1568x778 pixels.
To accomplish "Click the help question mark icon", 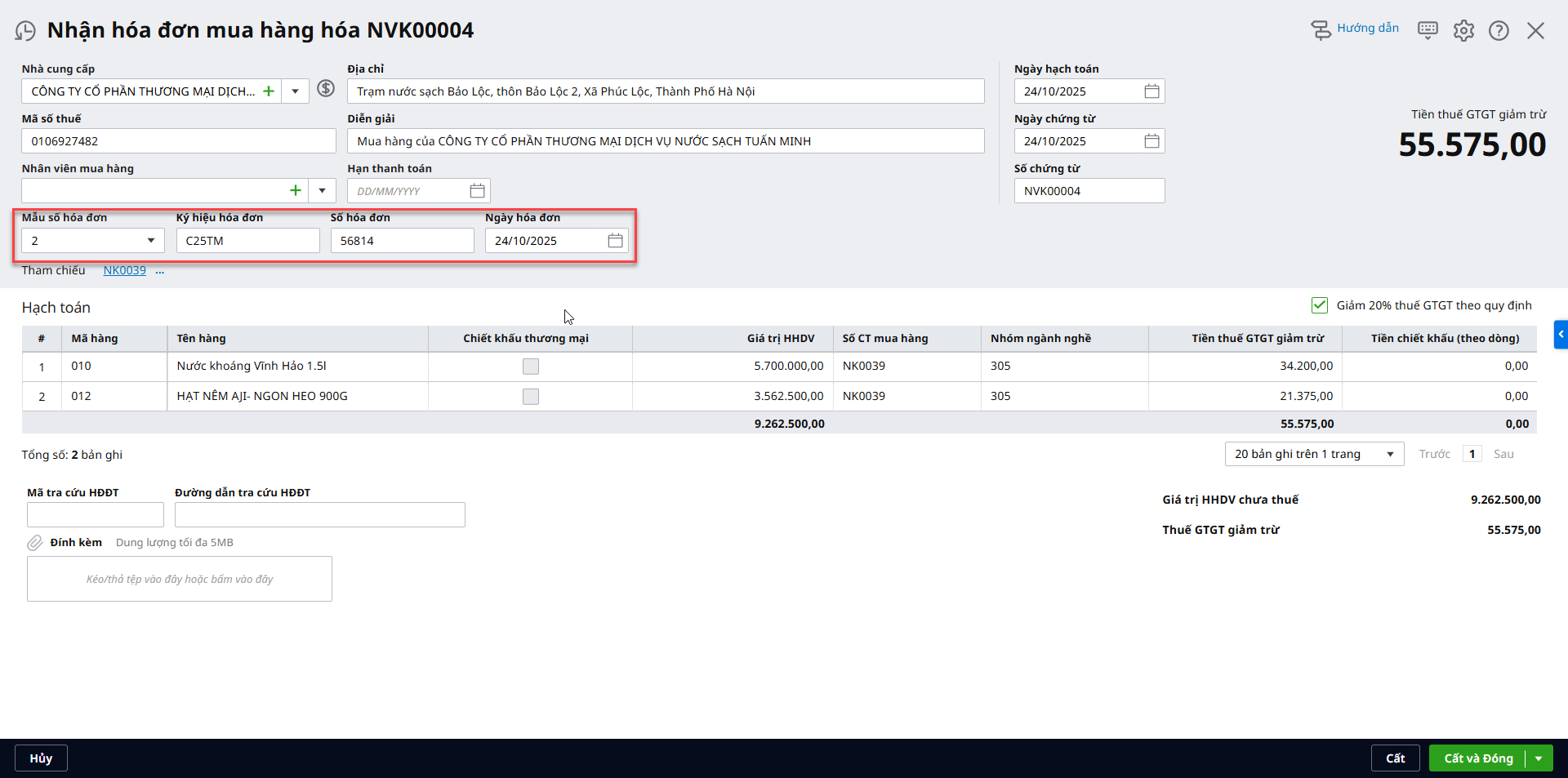I will [1499, 31].
